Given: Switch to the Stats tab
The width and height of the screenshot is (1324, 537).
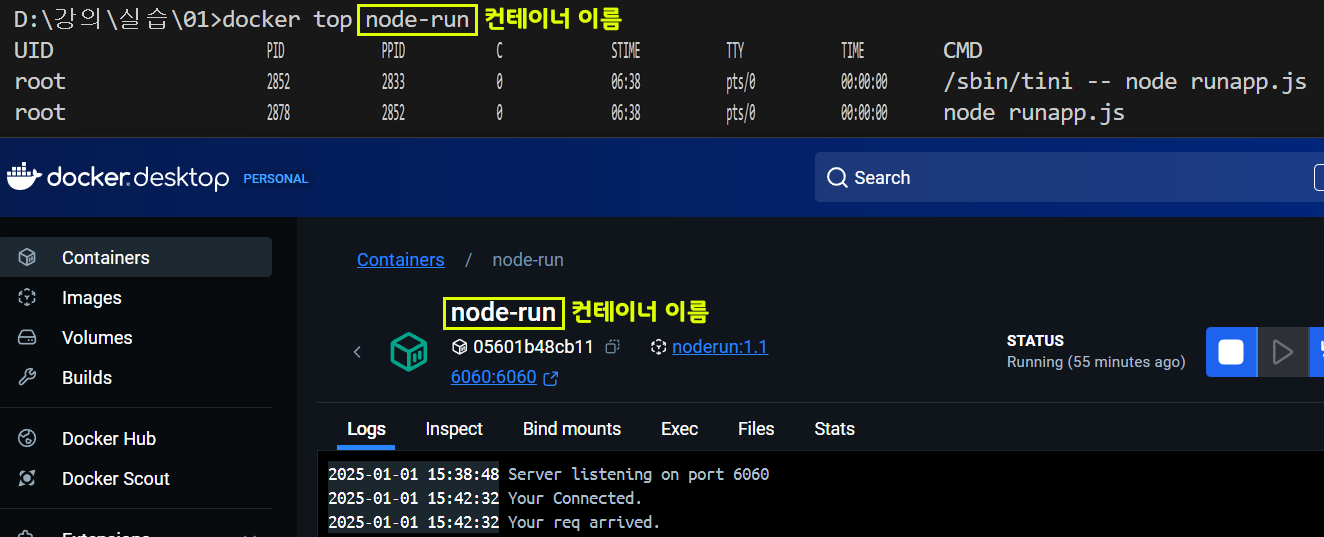Looking at the screenshot, I should pyautogui.click(x=834, y=429).
